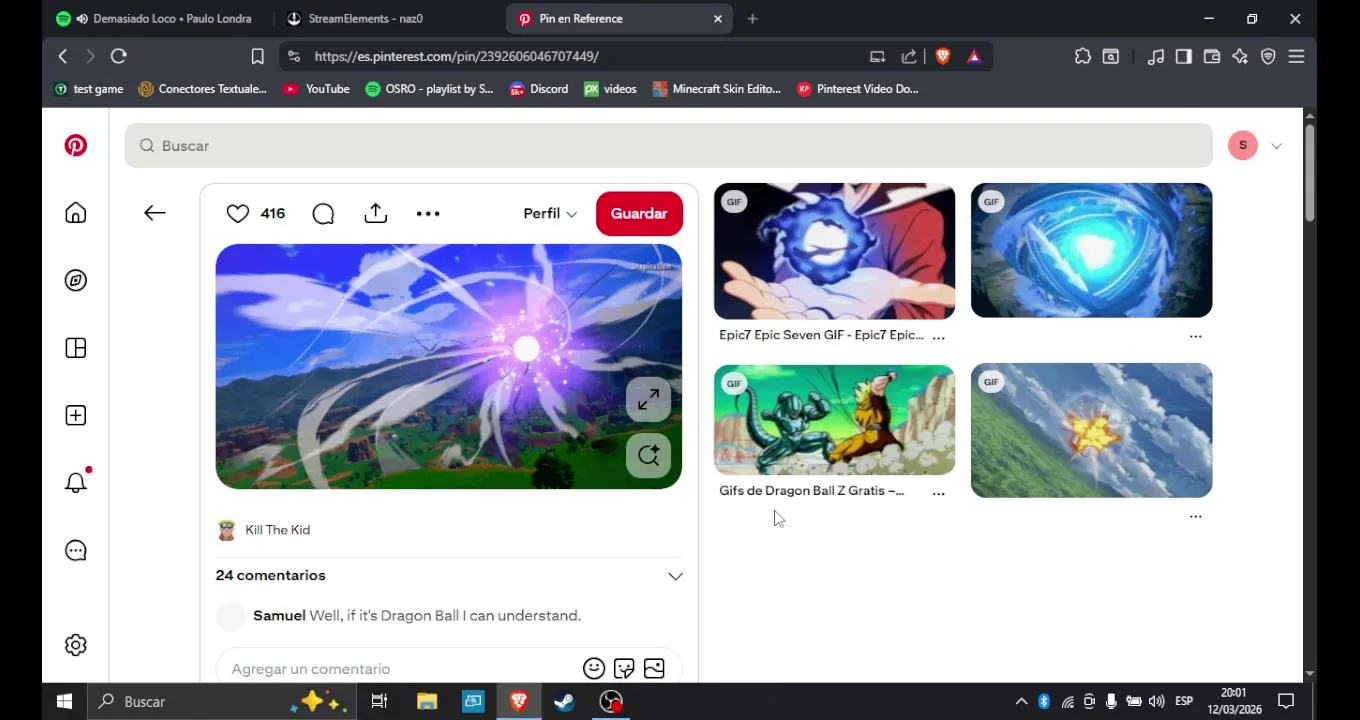Click the create pin plus icon

[76, 415]
